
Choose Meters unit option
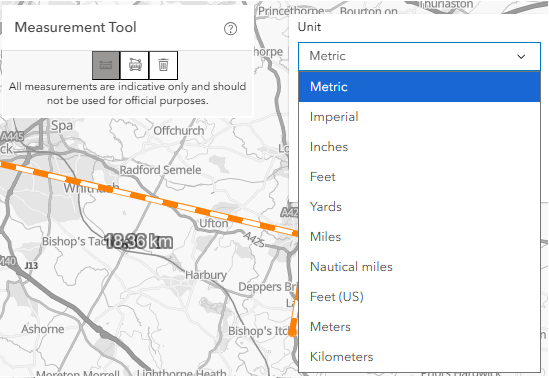(419, 327)
